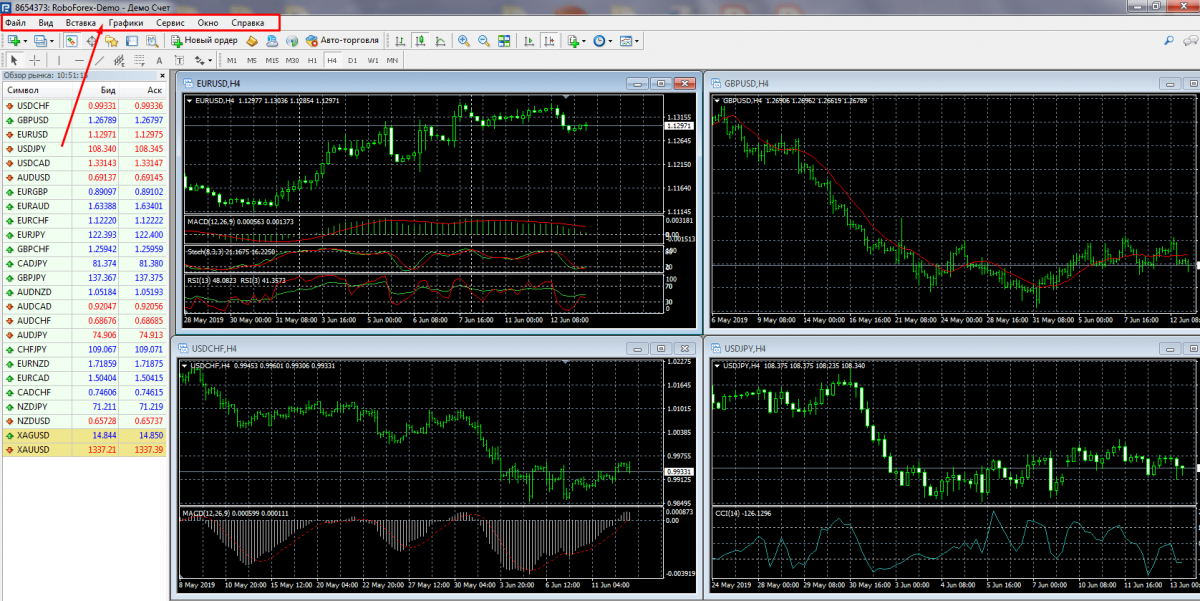Switch to the D1 timeframe
The width and height of the screenshot is (1200, 601).
352,60
